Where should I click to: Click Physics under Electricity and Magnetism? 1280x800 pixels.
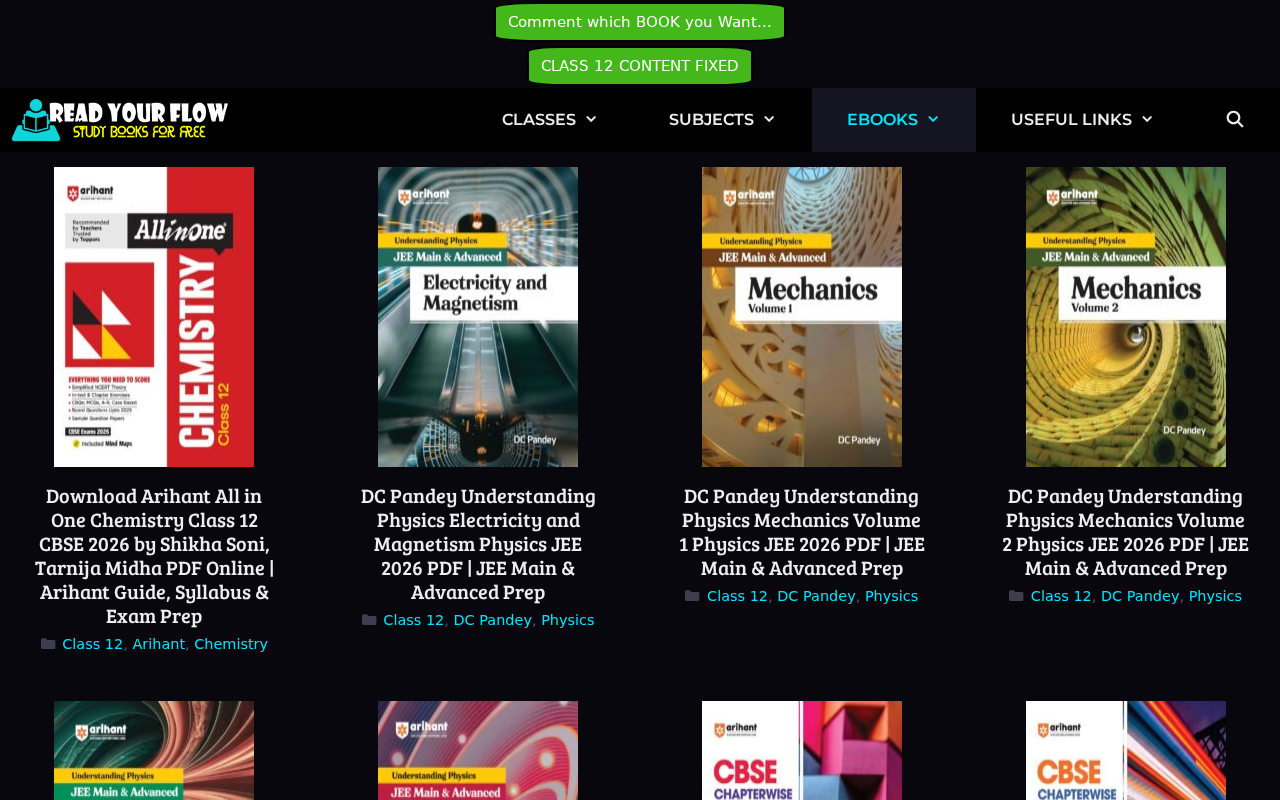point(568,620)
